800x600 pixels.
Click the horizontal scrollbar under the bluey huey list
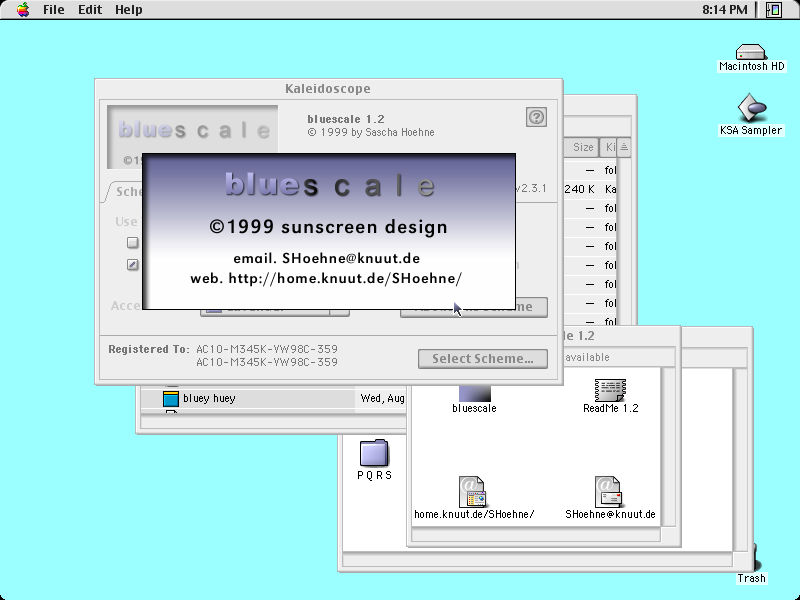(x=273, y=421)
